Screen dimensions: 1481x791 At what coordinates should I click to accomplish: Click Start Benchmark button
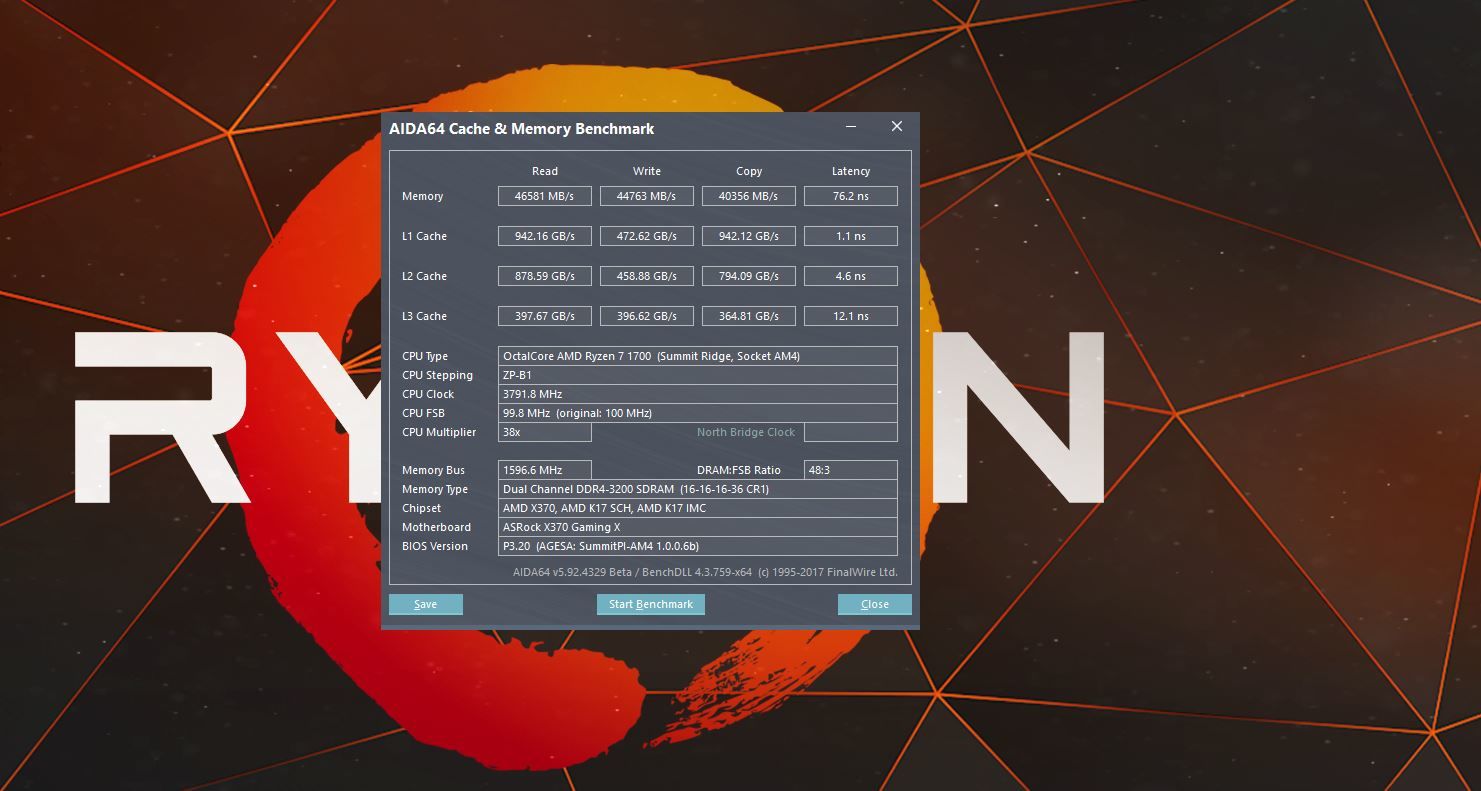pyautogui.click(x=651, y=604)
